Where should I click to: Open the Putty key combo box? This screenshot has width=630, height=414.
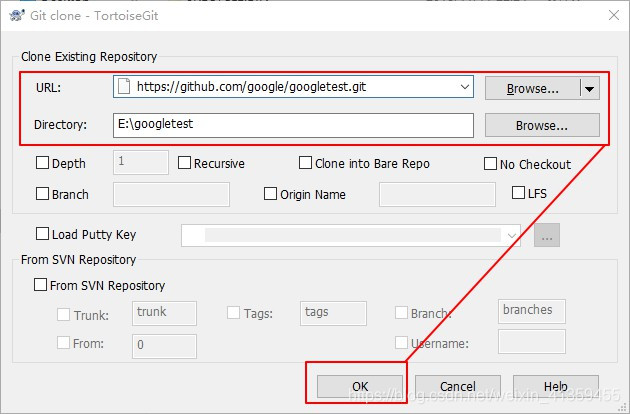pyautogui.click(x=351, y=235)
